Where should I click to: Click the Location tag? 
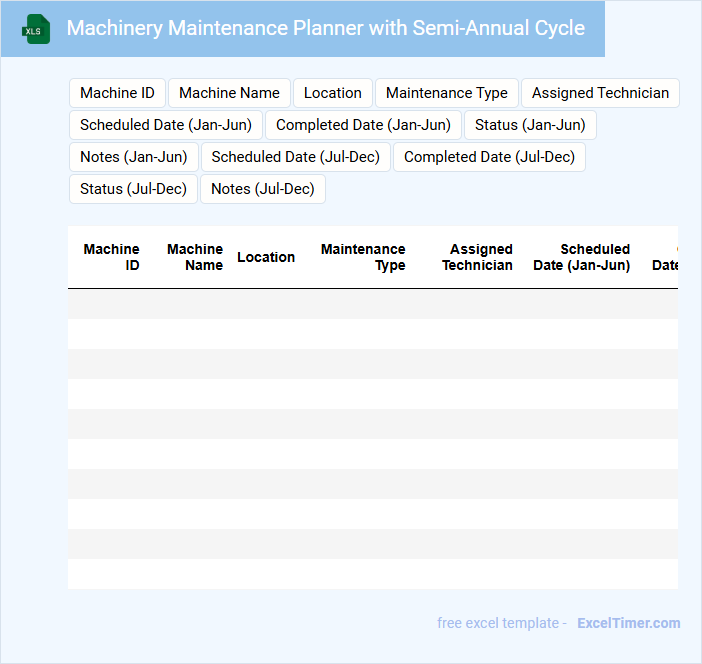pos(332,93)
